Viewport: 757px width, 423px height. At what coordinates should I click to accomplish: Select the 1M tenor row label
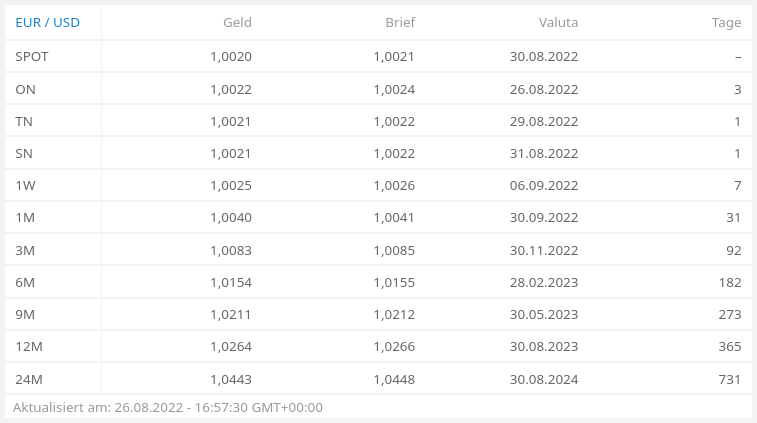coord(26,217)
